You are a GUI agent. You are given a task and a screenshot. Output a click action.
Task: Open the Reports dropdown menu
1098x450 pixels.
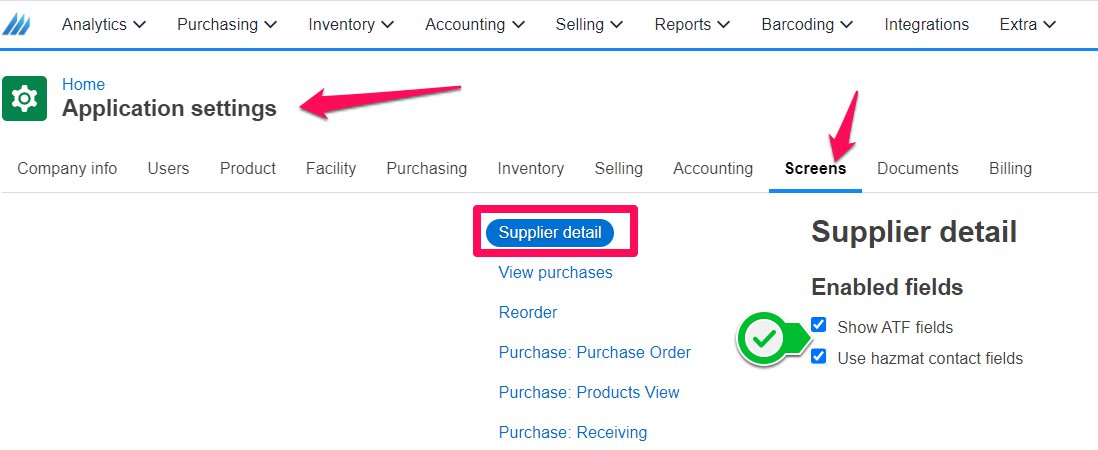(x=692, y=24)
